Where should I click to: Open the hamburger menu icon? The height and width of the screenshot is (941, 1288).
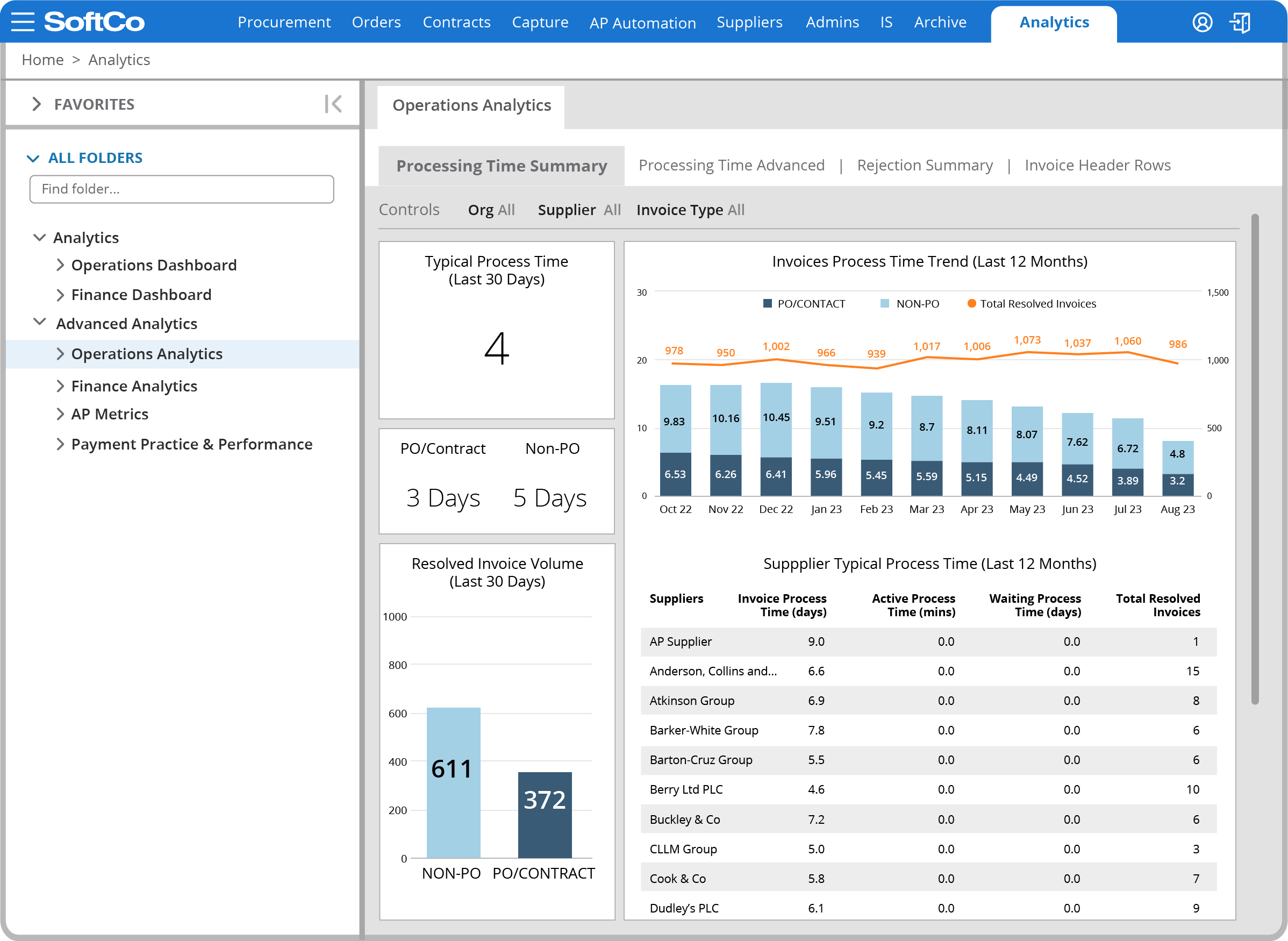click(23, 22)
